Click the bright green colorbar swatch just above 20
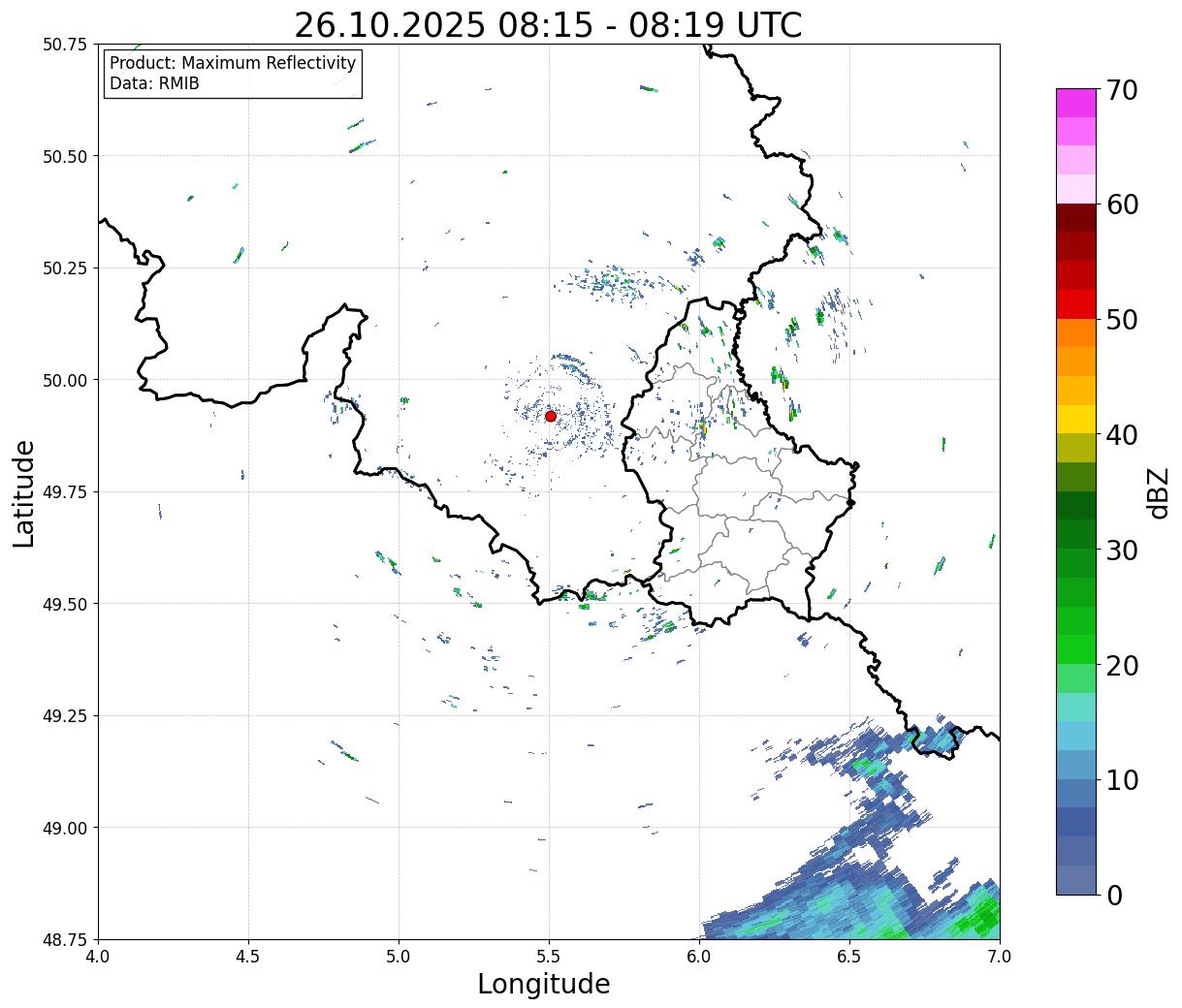The height and width of the screenshot is (1008, 1182). (x=1076, y=648)
